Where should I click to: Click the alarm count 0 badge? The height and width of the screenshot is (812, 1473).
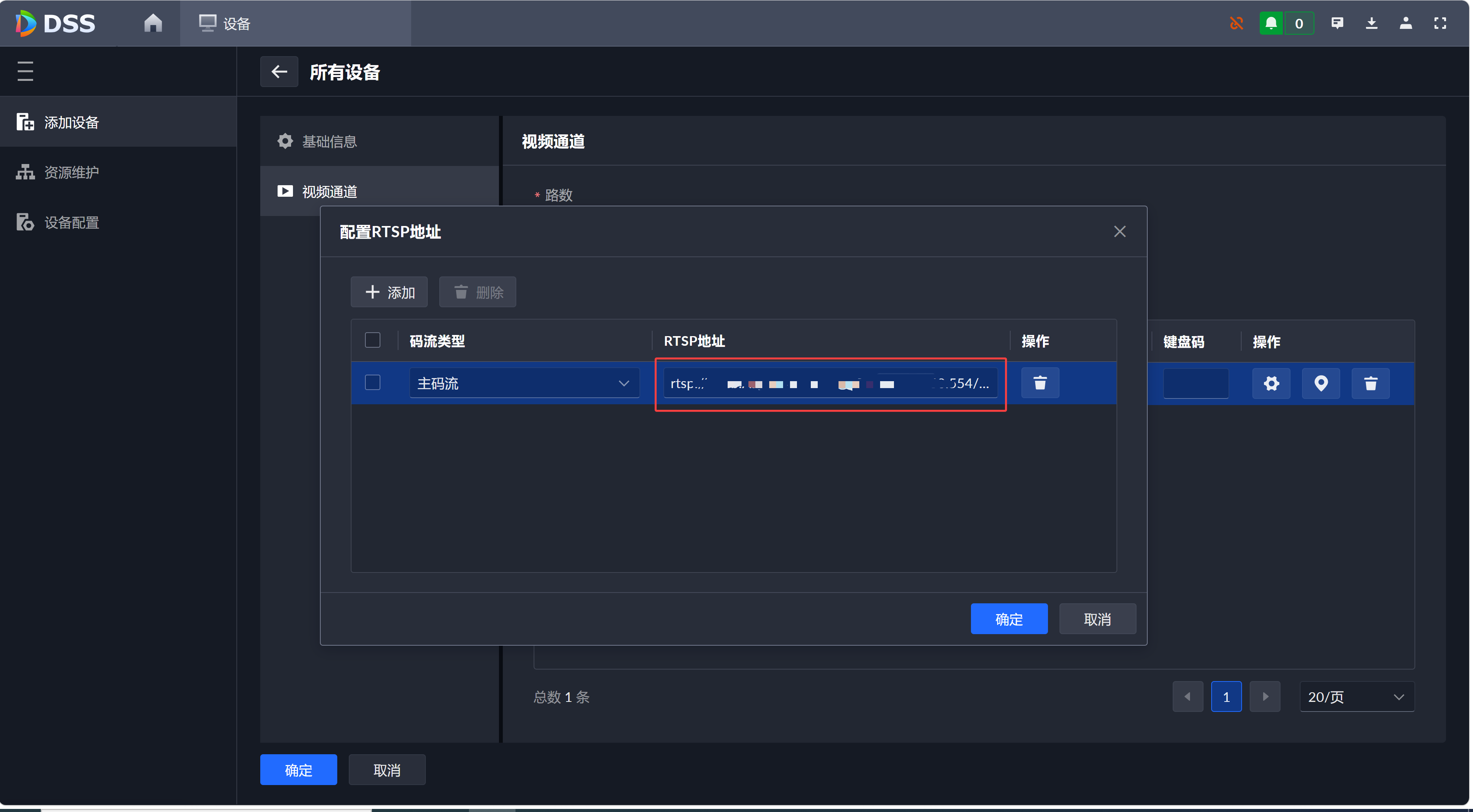(x=1299, y=23)
